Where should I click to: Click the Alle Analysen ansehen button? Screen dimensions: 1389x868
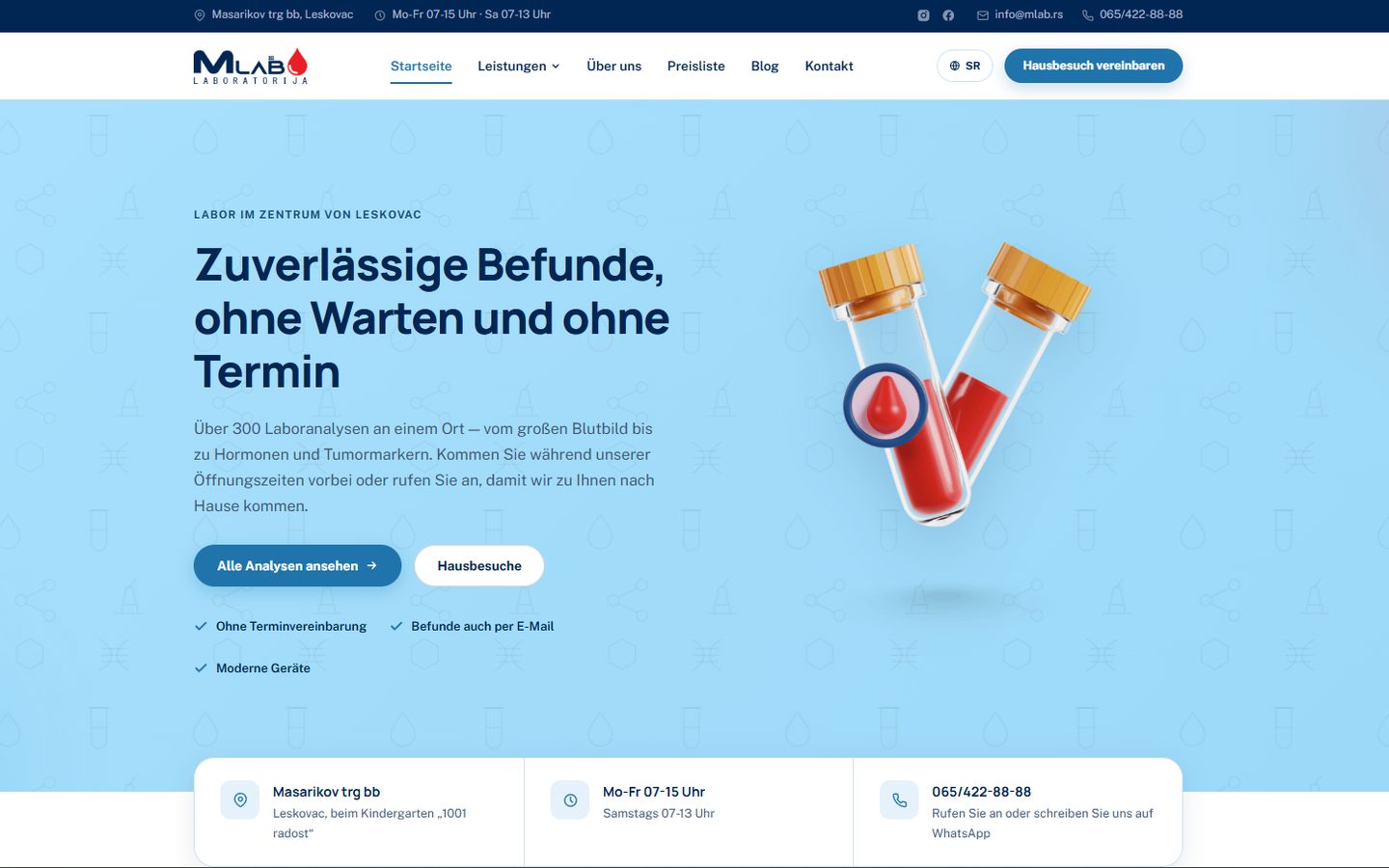click(x=297, y=566)
